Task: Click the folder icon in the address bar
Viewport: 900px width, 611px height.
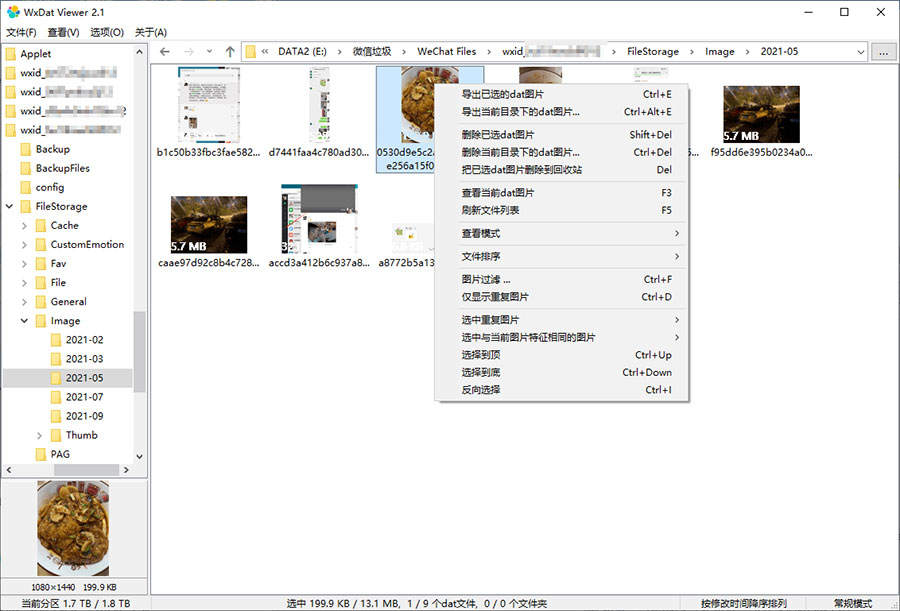Action: tap(252, 50)
